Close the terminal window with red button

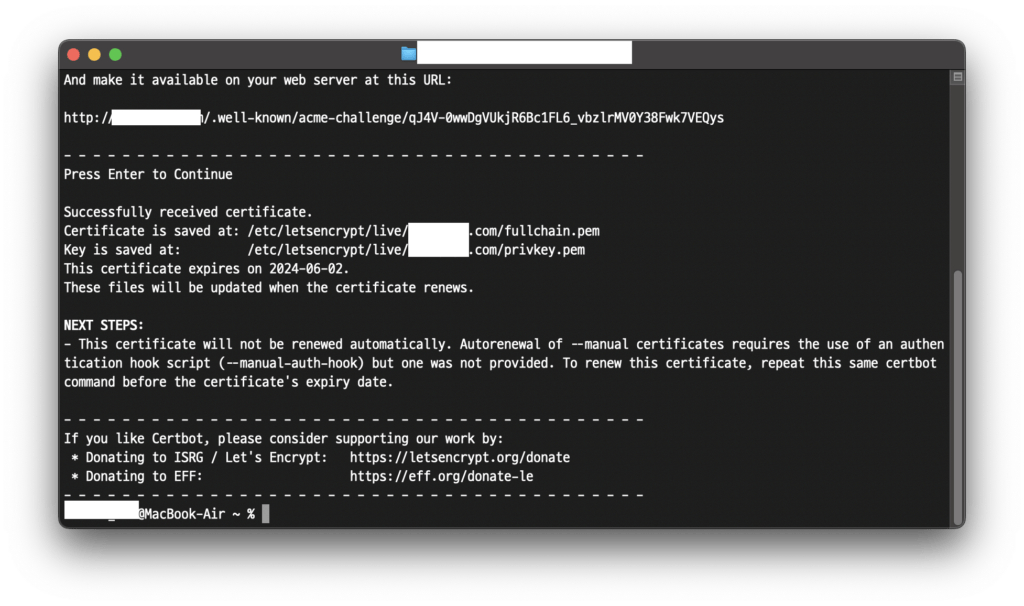tap(75, 54)
